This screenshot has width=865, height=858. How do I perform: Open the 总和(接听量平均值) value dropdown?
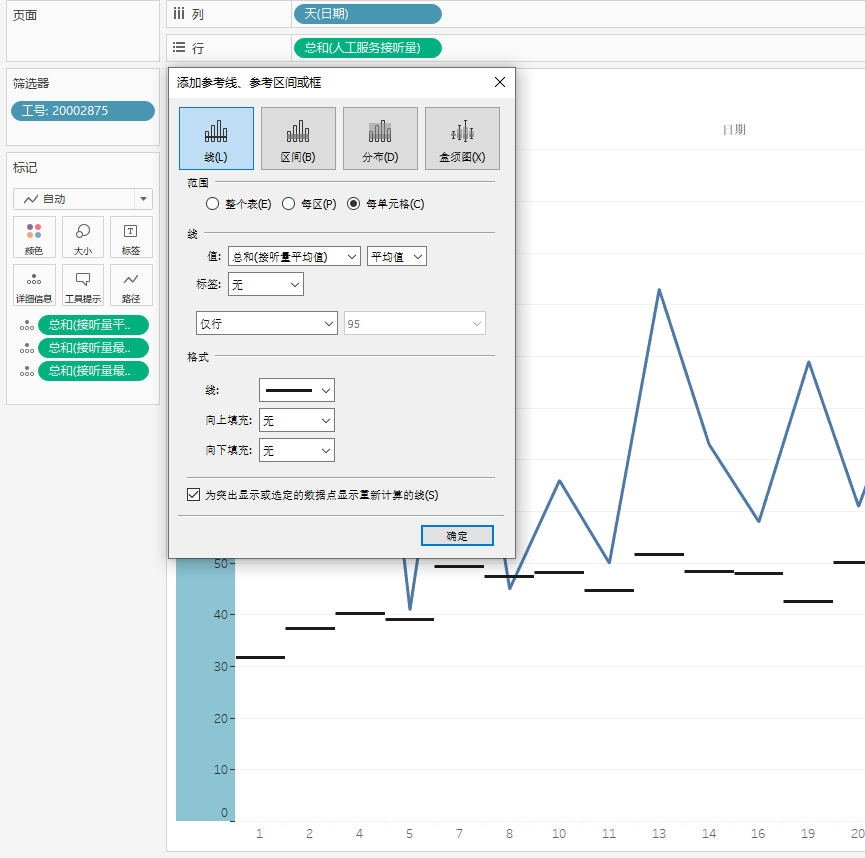295,257
